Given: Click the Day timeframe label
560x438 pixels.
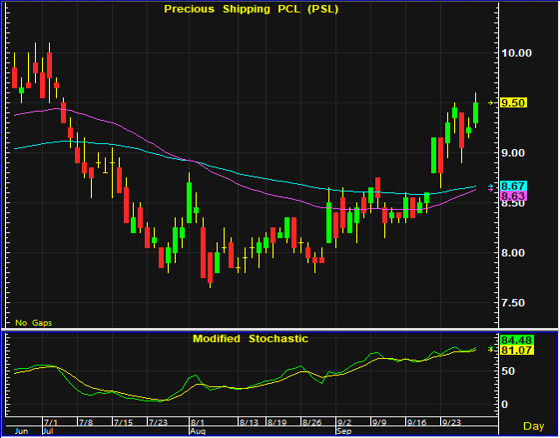Looking at the screenshot, I should pos(534,426).
